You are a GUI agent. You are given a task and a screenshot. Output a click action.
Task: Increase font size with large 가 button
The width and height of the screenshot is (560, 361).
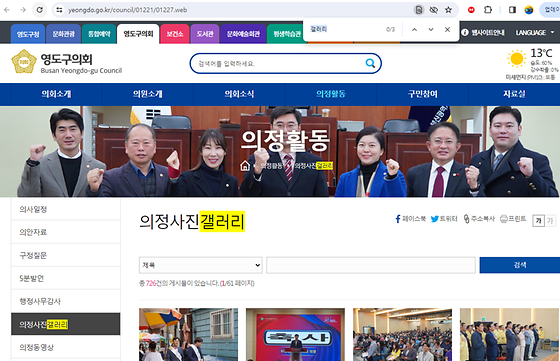(x=538, y=221)
